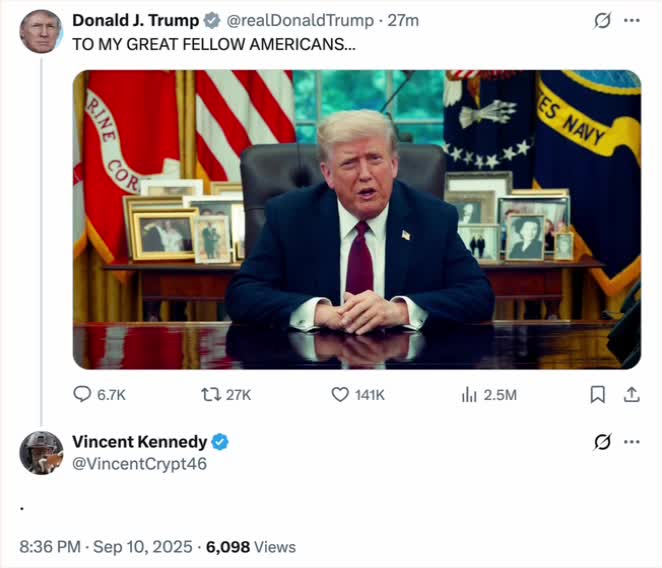Click verified badge next to Vincent Kennedy
Image resolution: width=662 pixels, height=568 pixels.
[220, 442]
